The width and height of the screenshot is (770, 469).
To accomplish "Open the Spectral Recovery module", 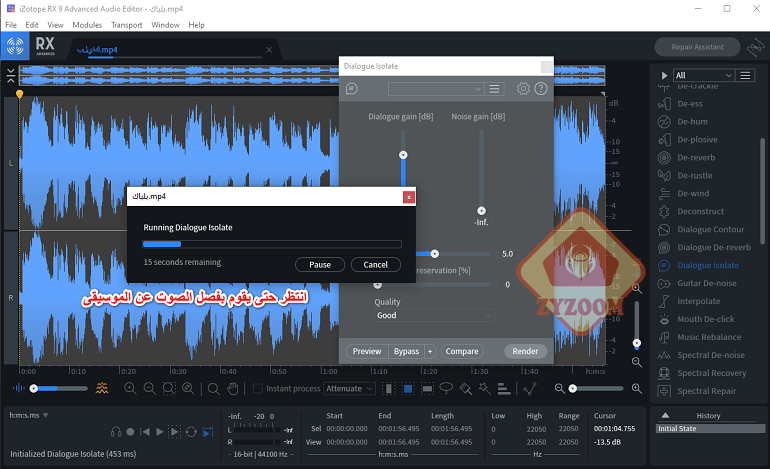I will 712,373.
